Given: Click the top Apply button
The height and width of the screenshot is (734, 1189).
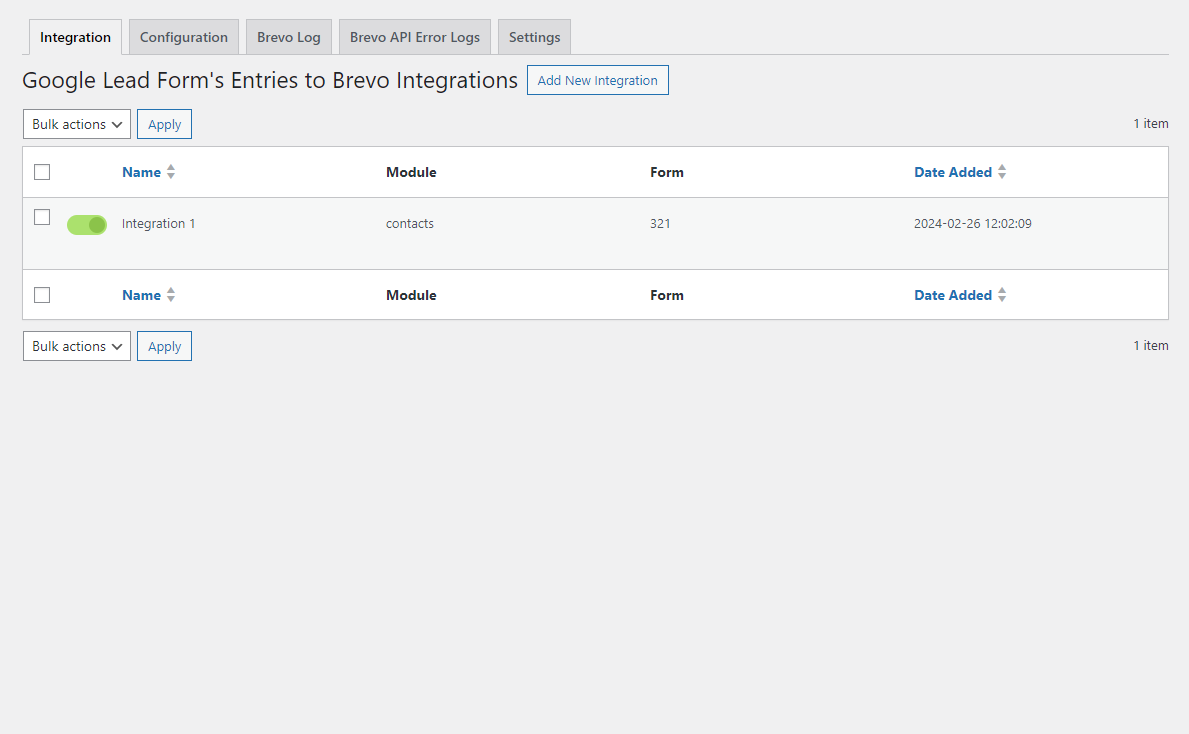Looking at the screenshot, I should click(x=165, y=124).
